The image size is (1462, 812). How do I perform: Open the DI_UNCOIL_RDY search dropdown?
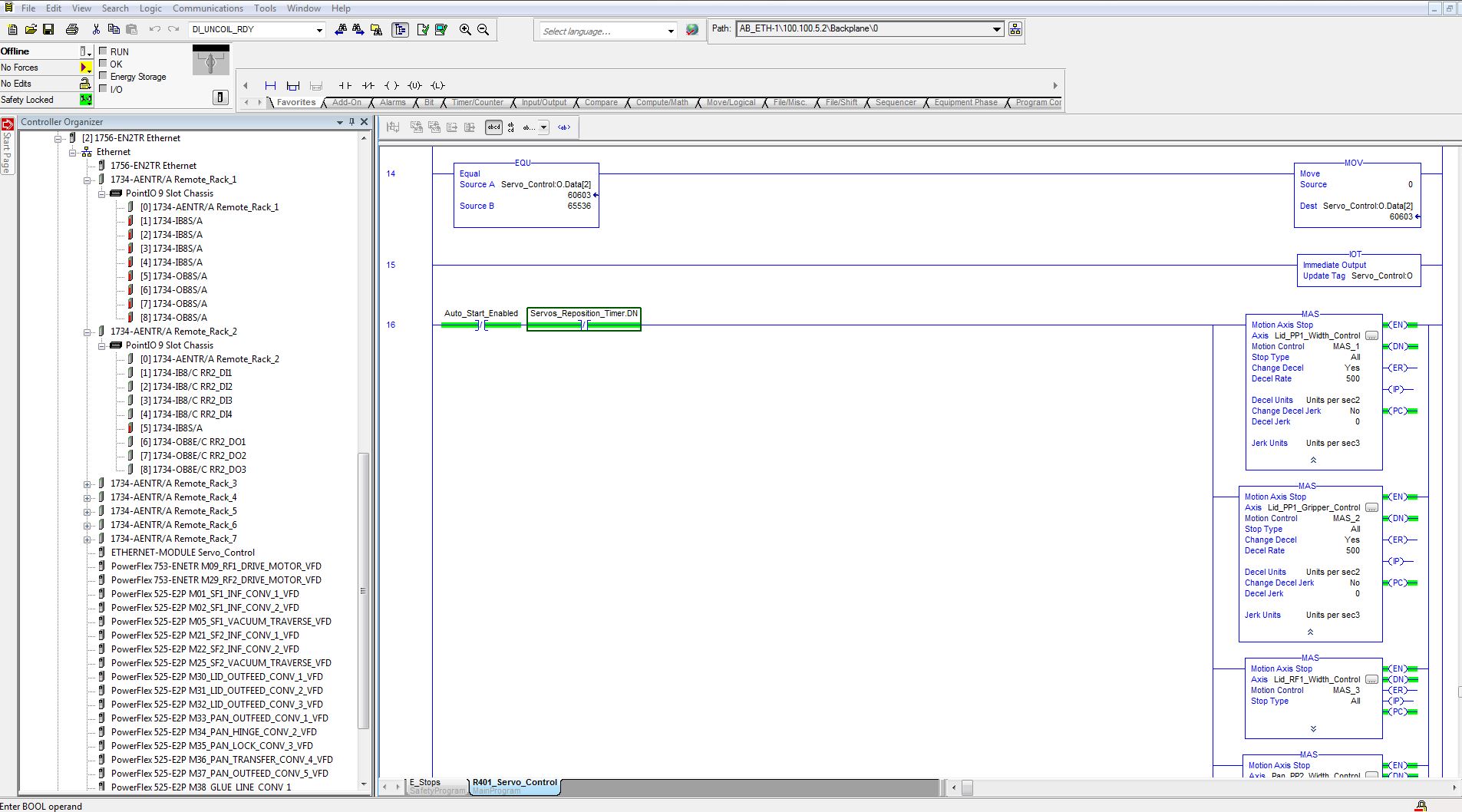tap(319, 30)
